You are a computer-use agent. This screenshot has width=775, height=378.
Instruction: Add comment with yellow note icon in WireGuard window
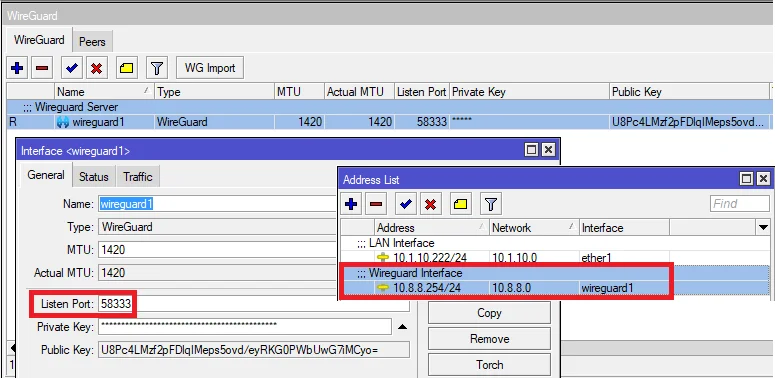(127, 68)
